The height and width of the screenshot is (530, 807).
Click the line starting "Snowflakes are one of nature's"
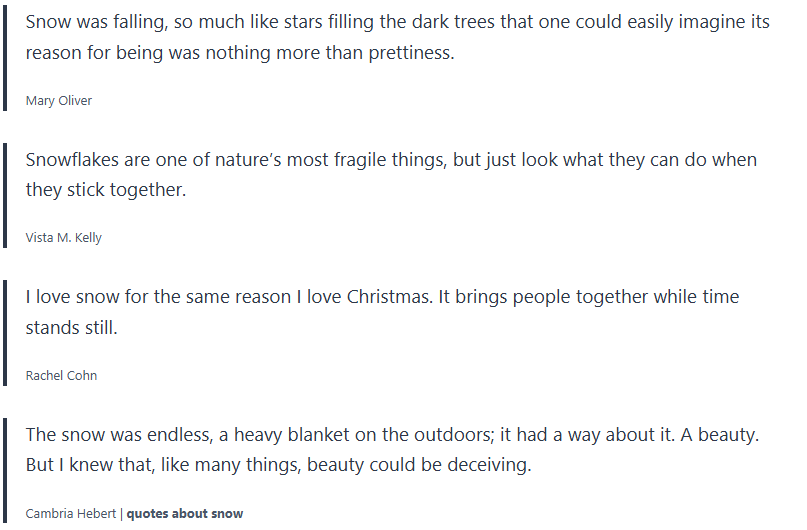coord(391,160)
